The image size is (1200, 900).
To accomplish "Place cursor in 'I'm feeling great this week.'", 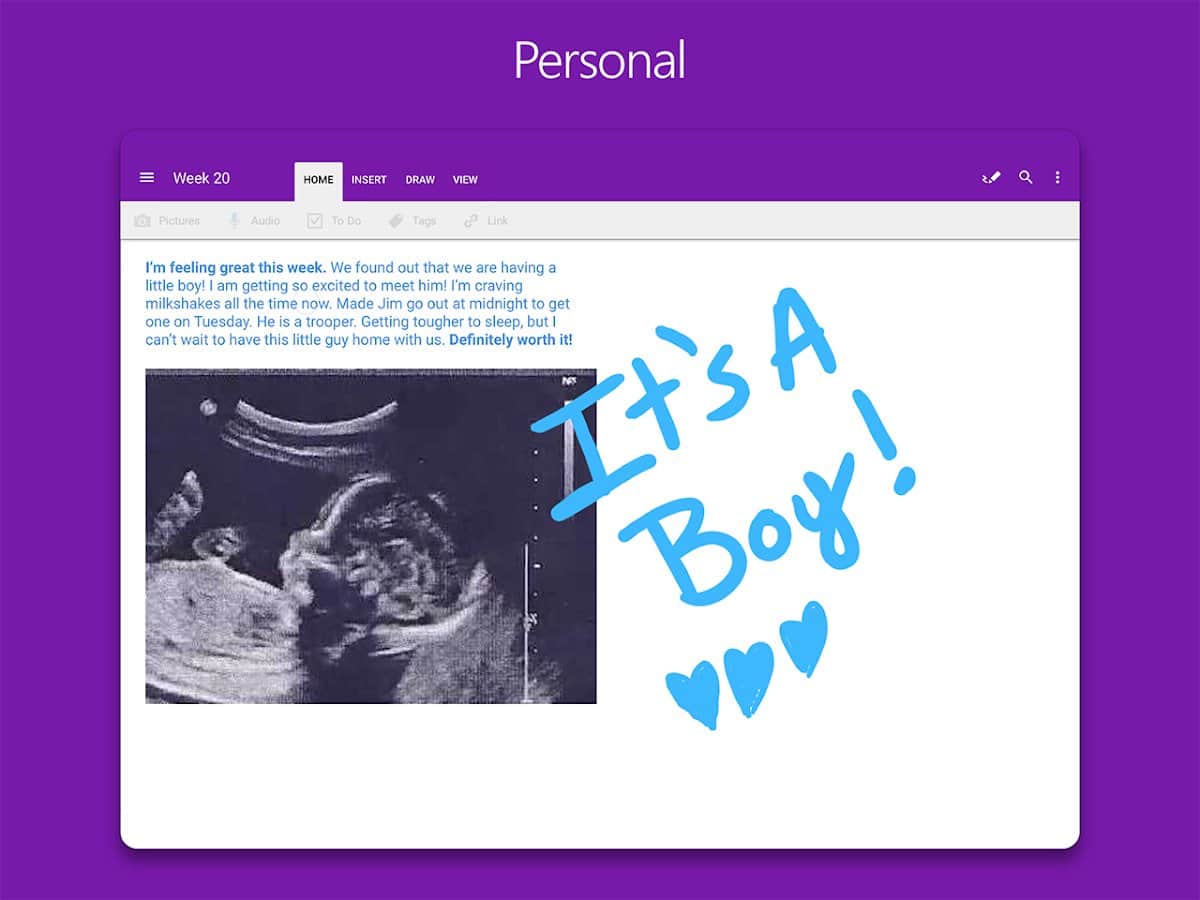I will (x=235, y=268).
